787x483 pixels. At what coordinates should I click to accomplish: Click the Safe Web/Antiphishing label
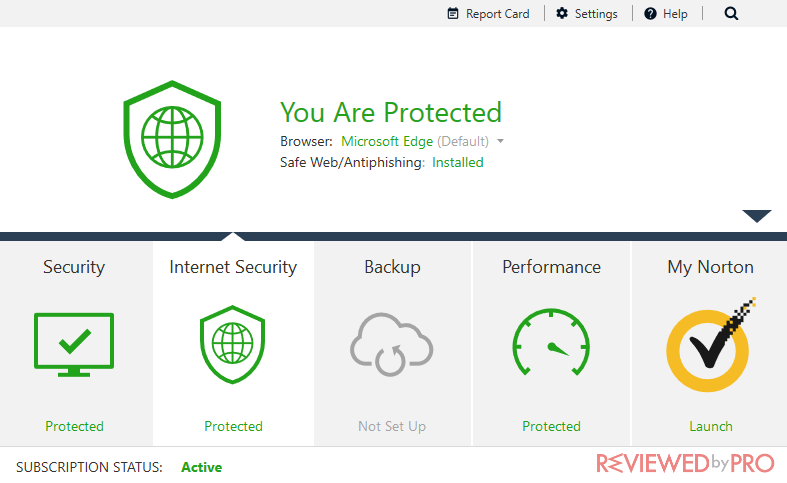(352, 163)
